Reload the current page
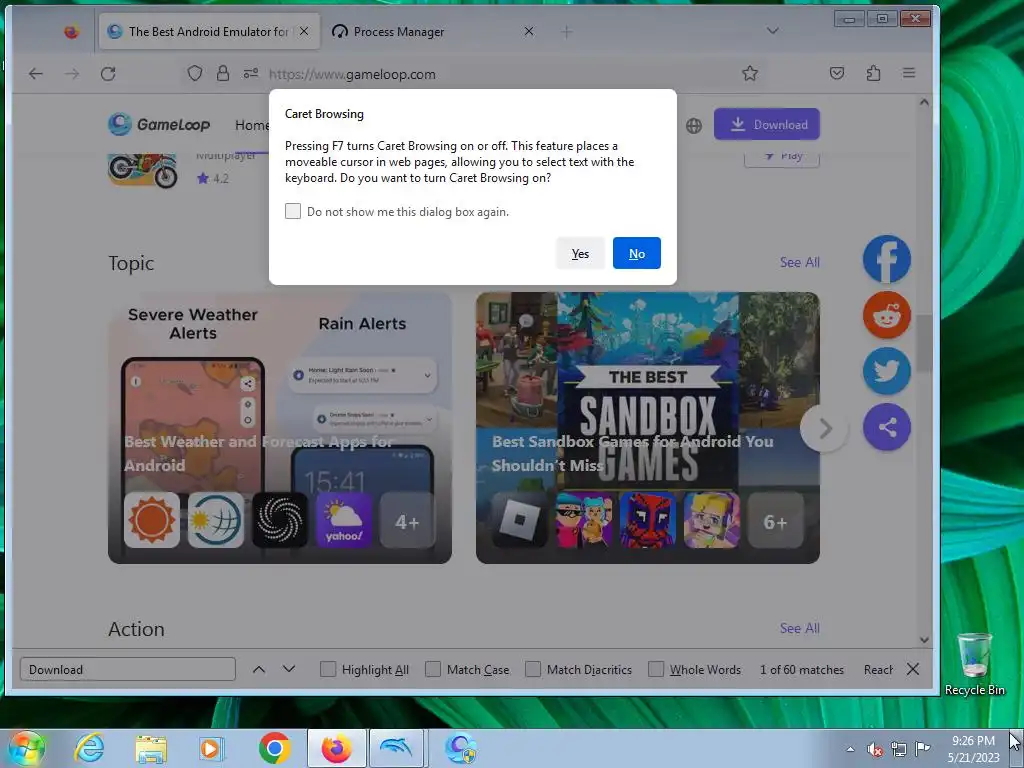Image resolution: width=1024 pixels, height=768 pixels. tap(108, 74)
